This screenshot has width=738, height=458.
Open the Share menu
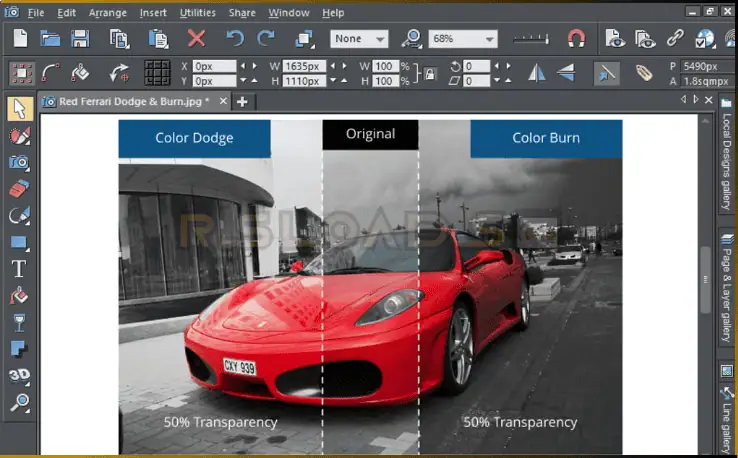pyautogui.click(x=242, y=13)
